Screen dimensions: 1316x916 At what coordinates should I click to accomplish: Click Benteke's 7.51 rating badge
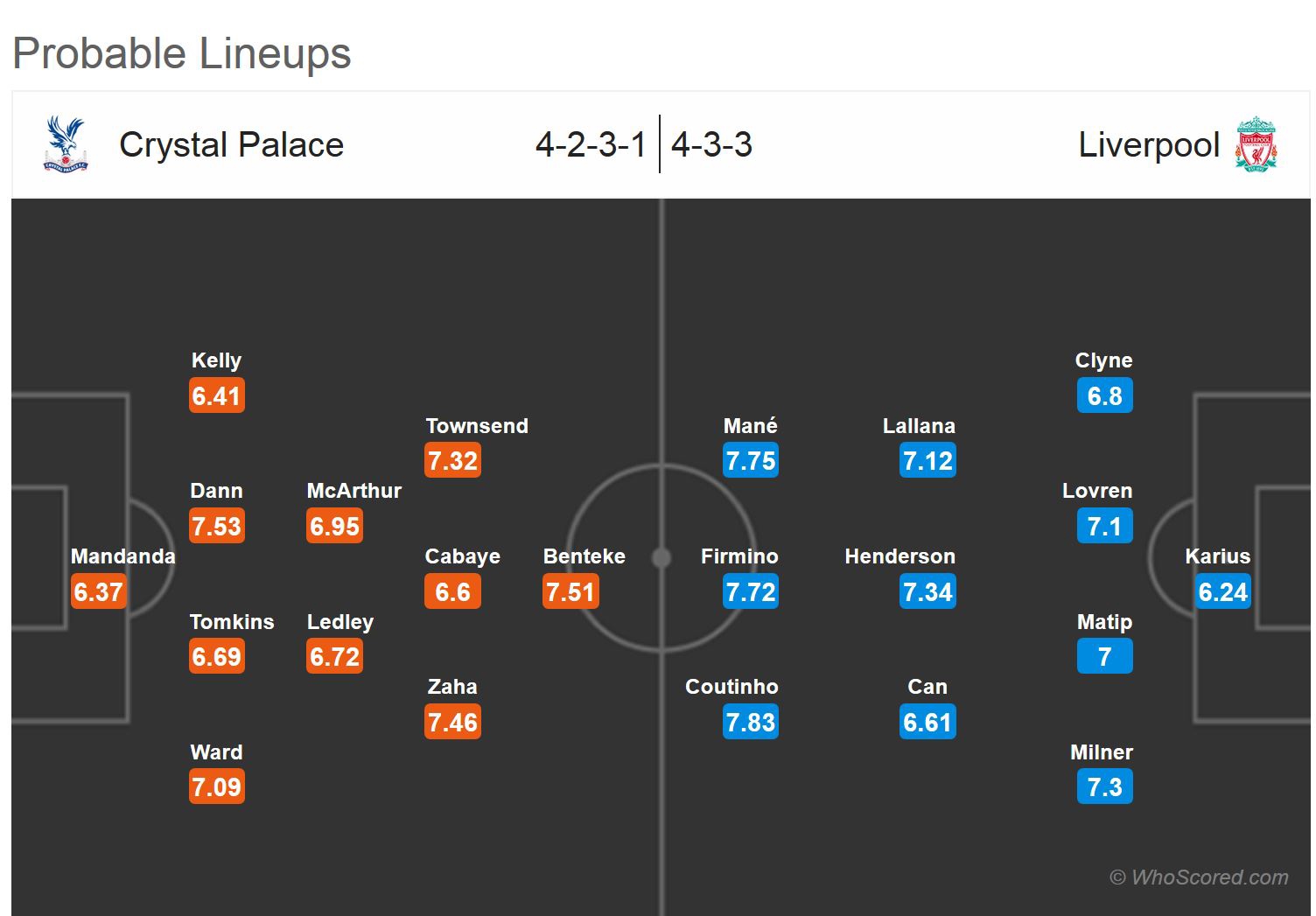(x=570, y=592)
